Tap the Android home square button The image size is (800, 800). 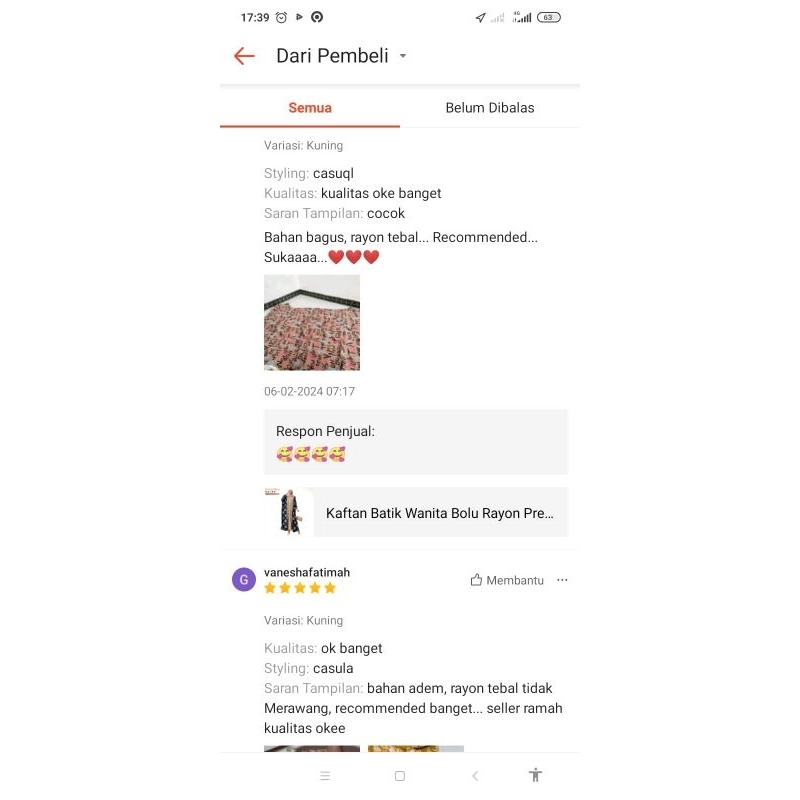[x=400, y=776]
